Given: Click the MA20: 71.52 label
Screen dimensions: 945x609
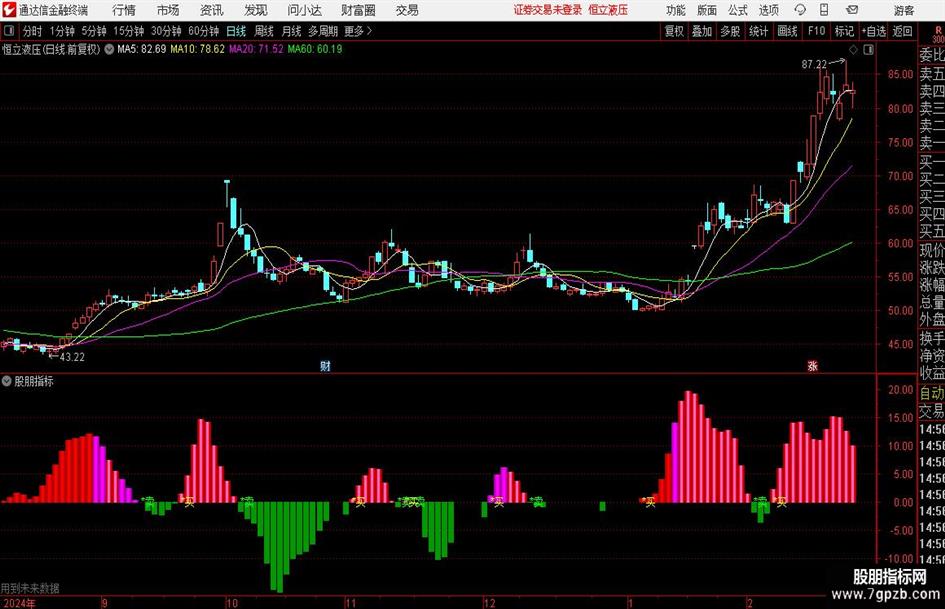Looking at the screenshot, I should (x=256, y=49).
